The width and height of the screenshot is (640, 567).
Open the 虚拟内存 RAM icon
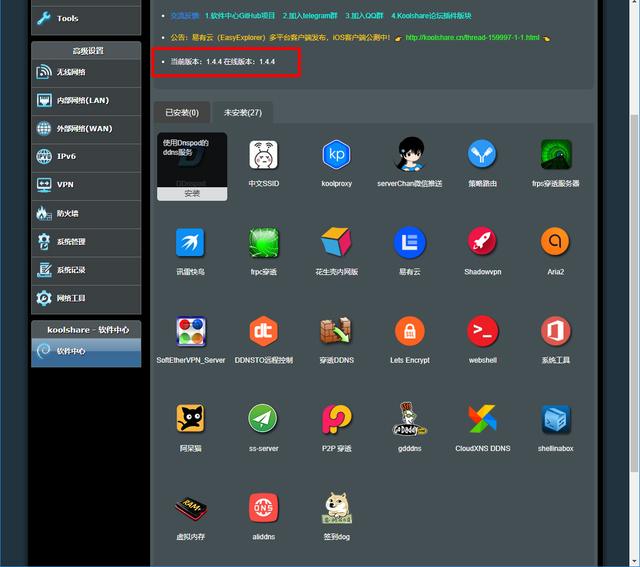(x=191, y=508)
